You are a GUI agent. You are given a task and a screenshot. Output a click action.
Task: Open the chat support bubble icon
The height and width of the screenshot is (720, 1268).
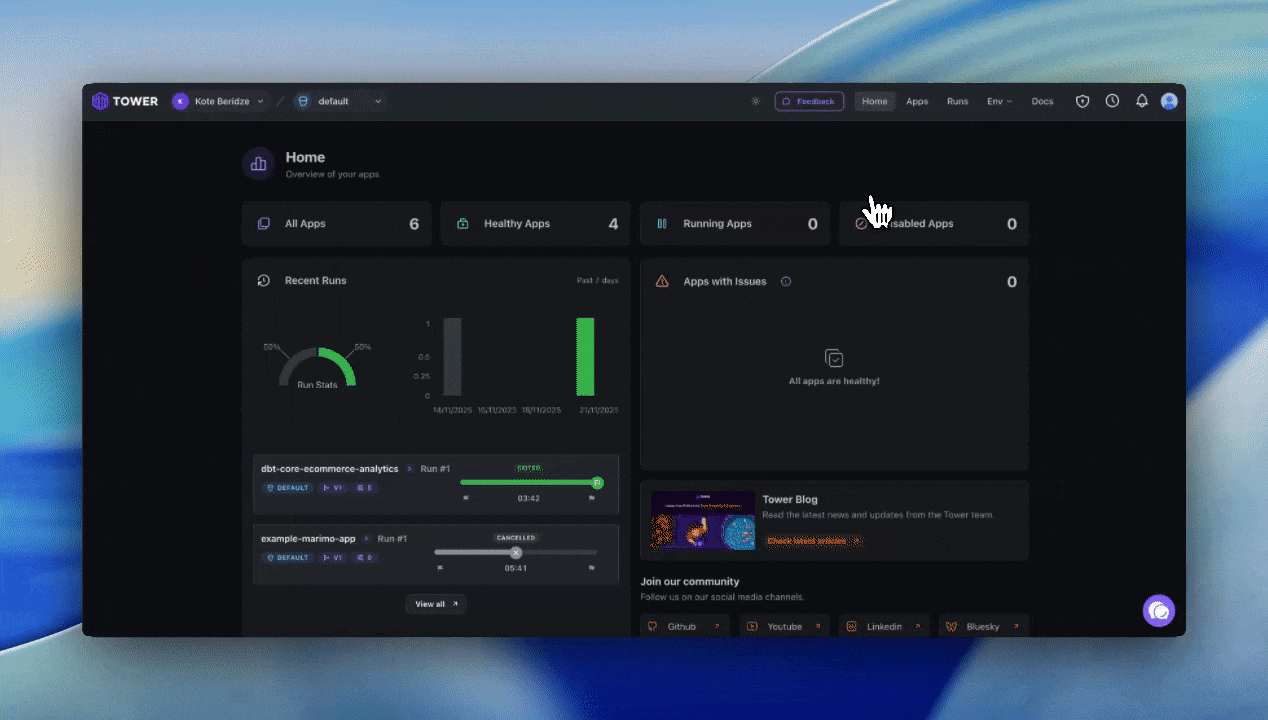1159,610
